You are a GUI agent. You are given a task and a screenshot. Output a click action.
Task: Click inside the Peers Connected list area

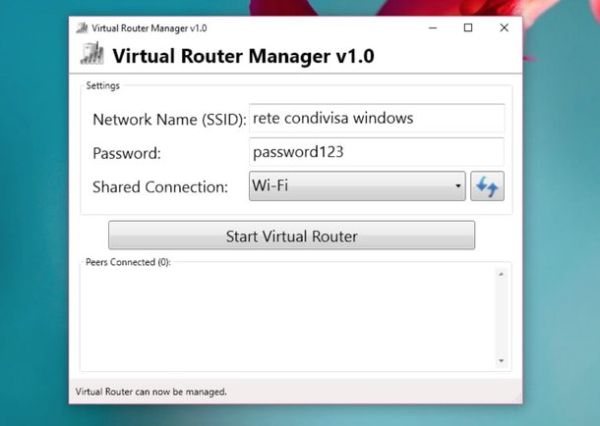coord(288,318)
